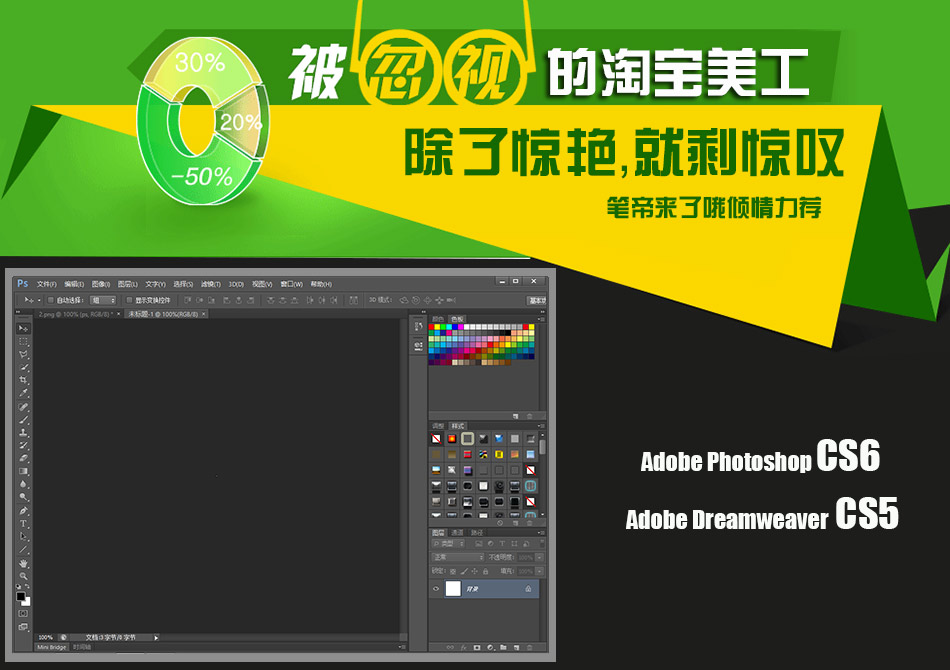Toggle Quick Mask mode icon
Image resolution: width=950 pixels, height=670 pixels.
[x=24, y=614]
